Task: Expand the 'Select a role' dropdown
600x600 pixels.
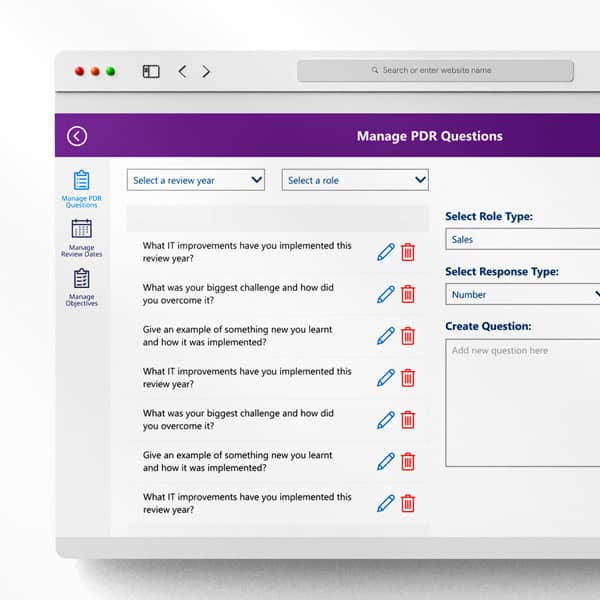Action: click(x=355, y=180)
